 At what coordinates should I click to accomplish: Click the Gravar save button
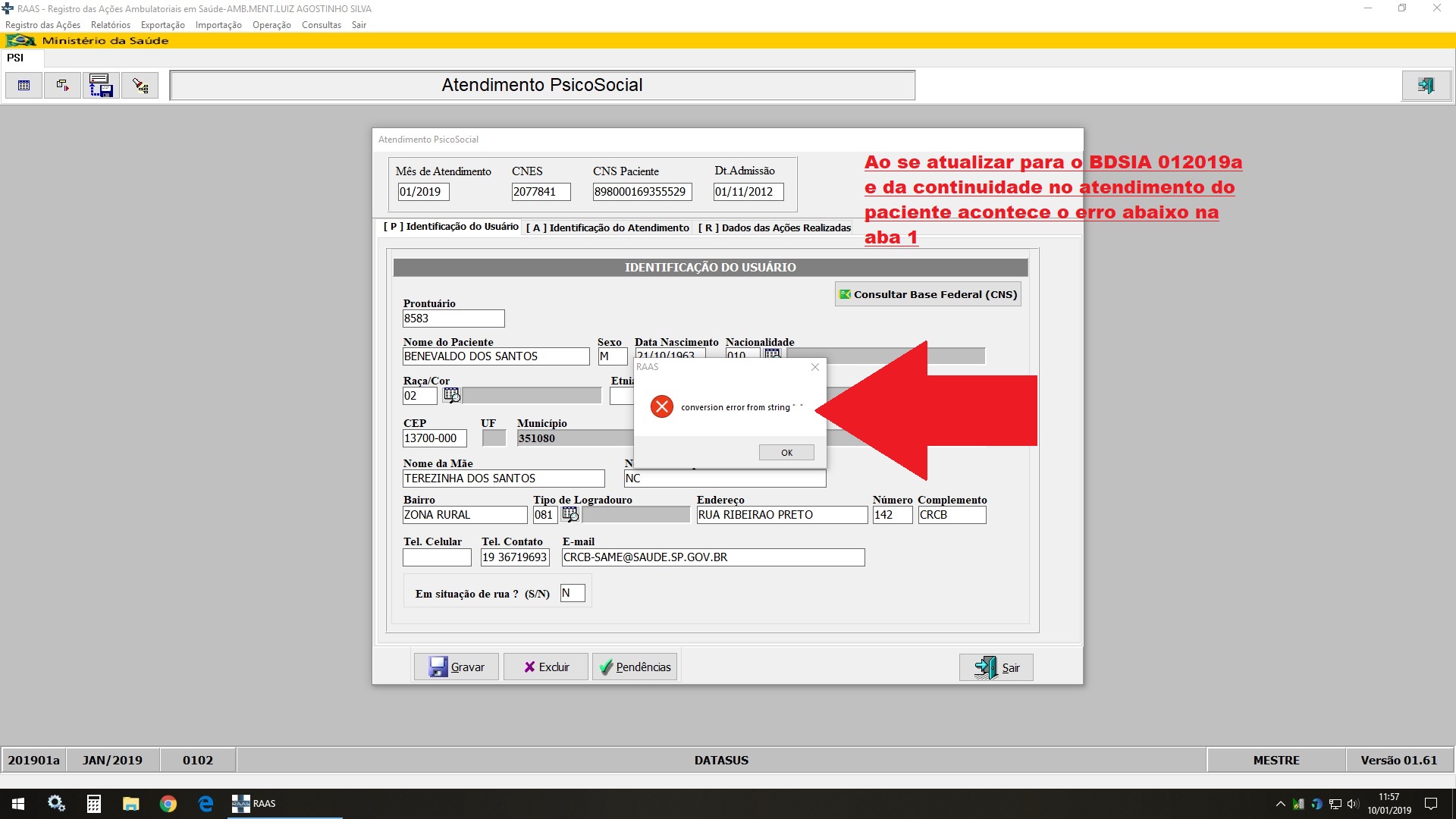coord(457,667)
